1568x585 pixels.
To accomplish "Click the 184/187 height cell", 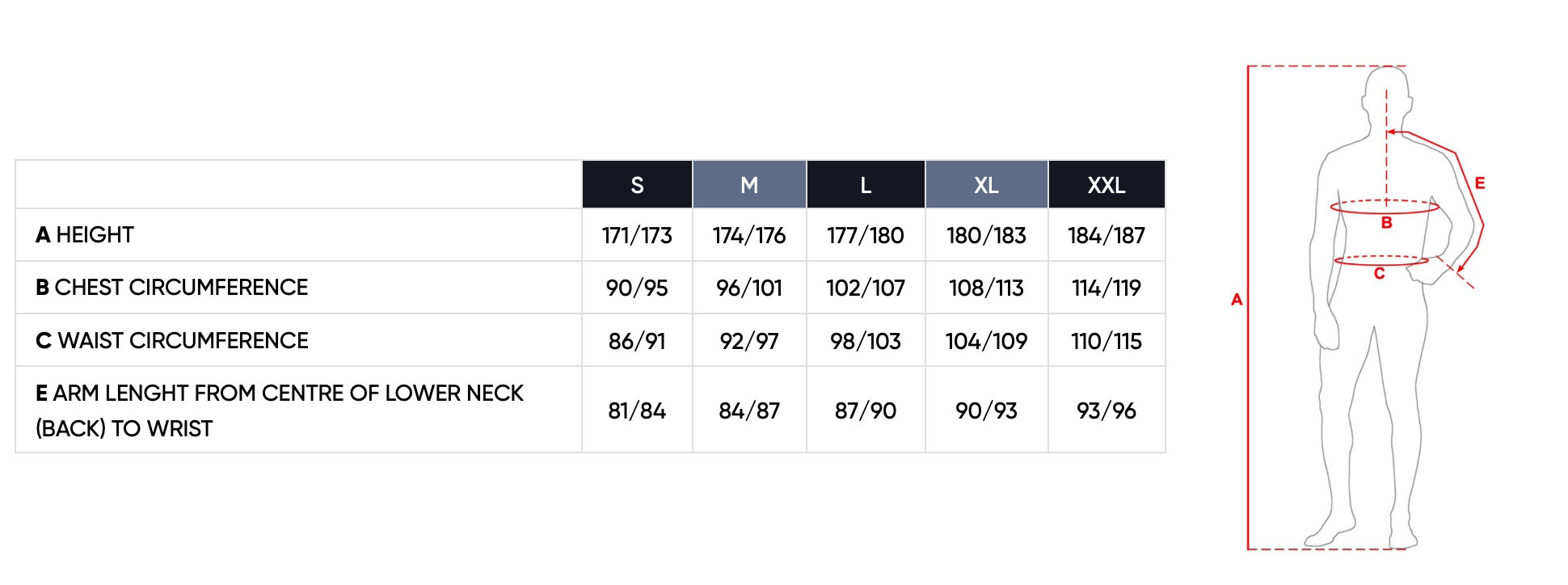I will [1106, 235].
